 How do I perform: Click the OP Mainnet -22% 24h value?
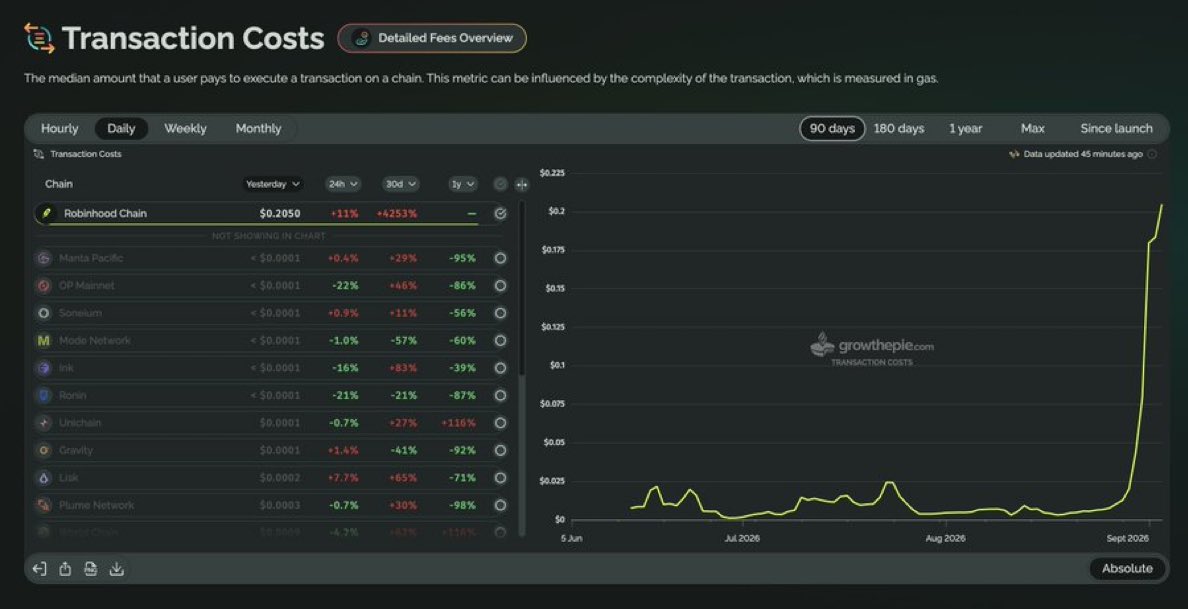[x=345, y=286]
